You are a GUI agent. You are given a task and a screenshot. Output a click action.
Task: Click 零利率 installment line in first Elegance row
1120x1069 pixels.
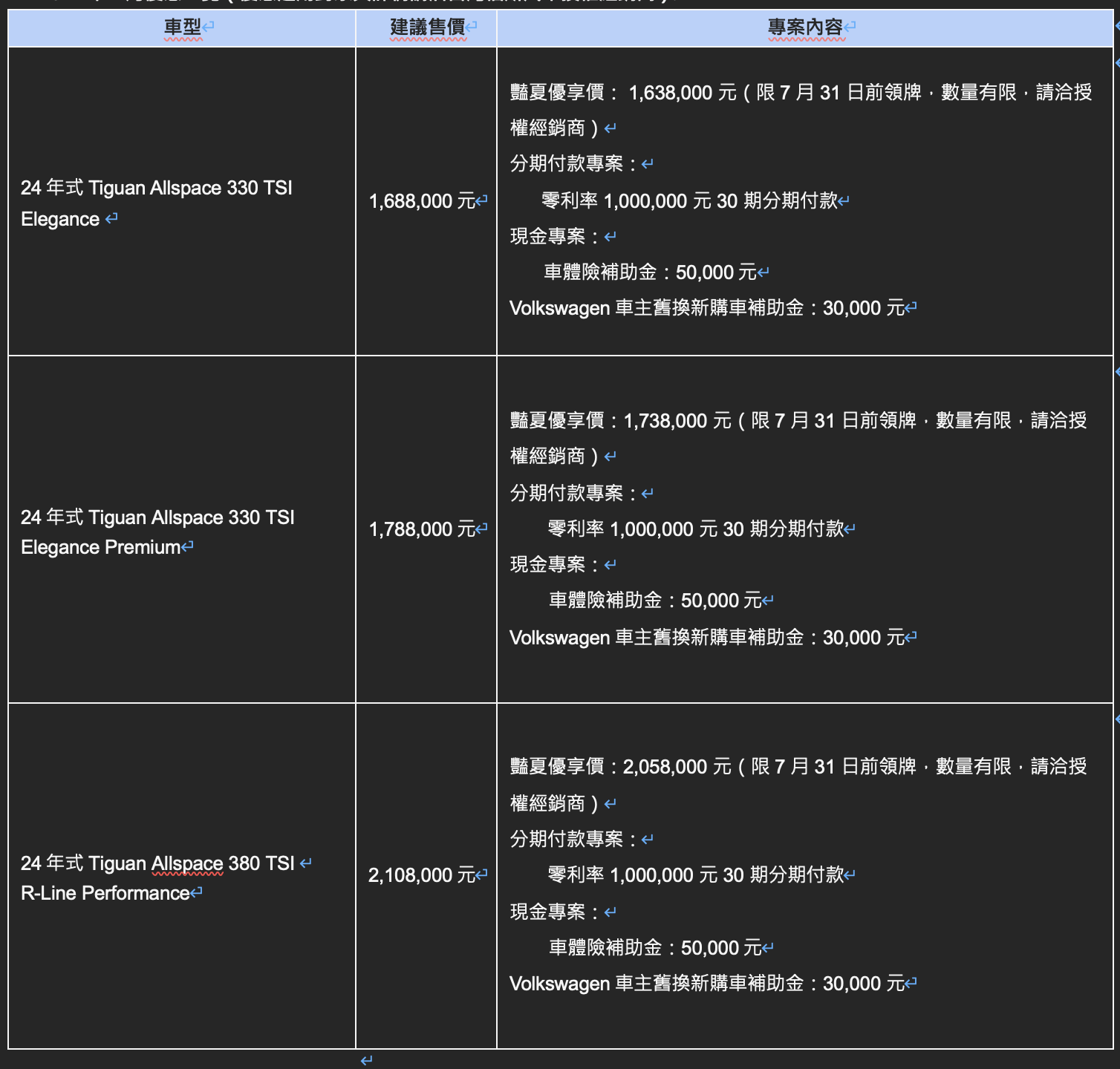pyautogui.click(x=689, y=200)
